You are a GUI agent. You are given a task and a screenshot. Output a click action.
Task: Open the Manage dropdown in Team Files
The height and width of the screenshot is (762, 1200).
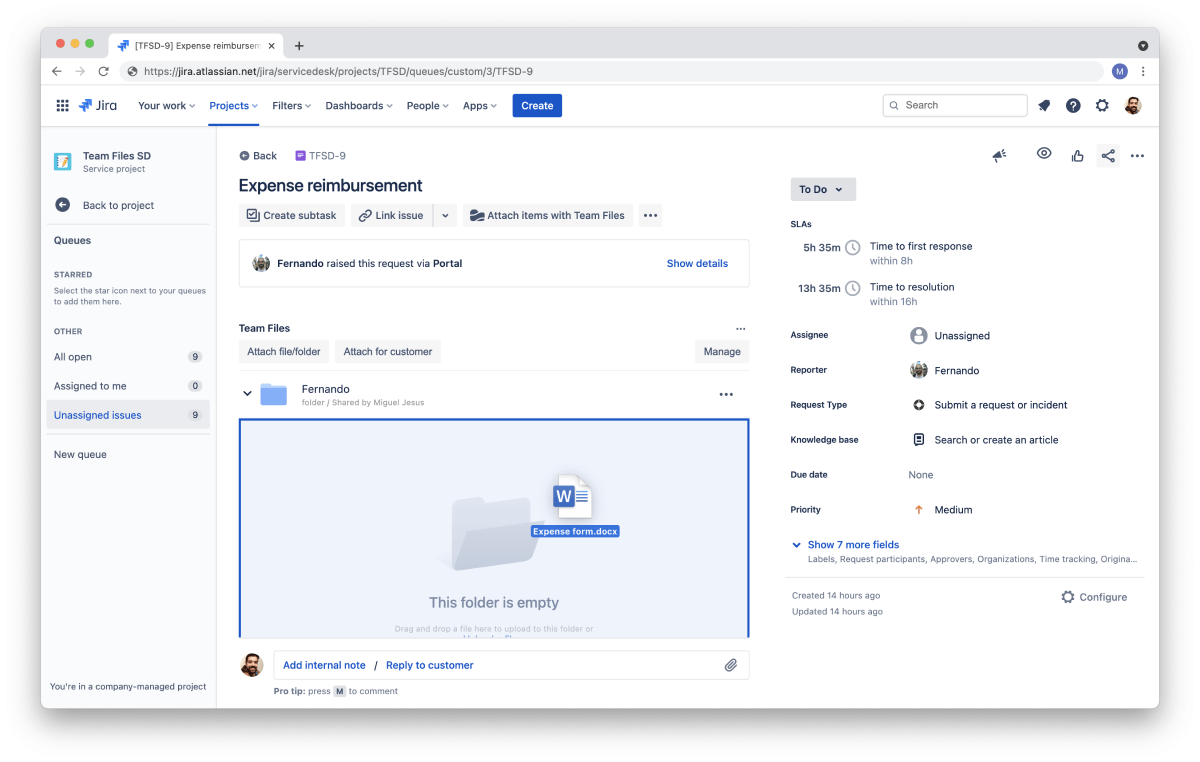pyautogui.click(x=722, y=352)
